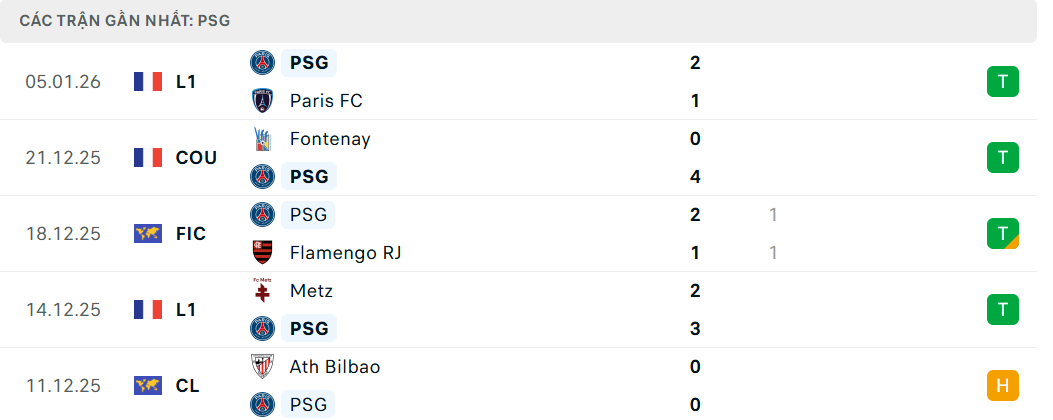Select the Metz team name
Screen dimensions: 1053x420
(x=311, y=291)
